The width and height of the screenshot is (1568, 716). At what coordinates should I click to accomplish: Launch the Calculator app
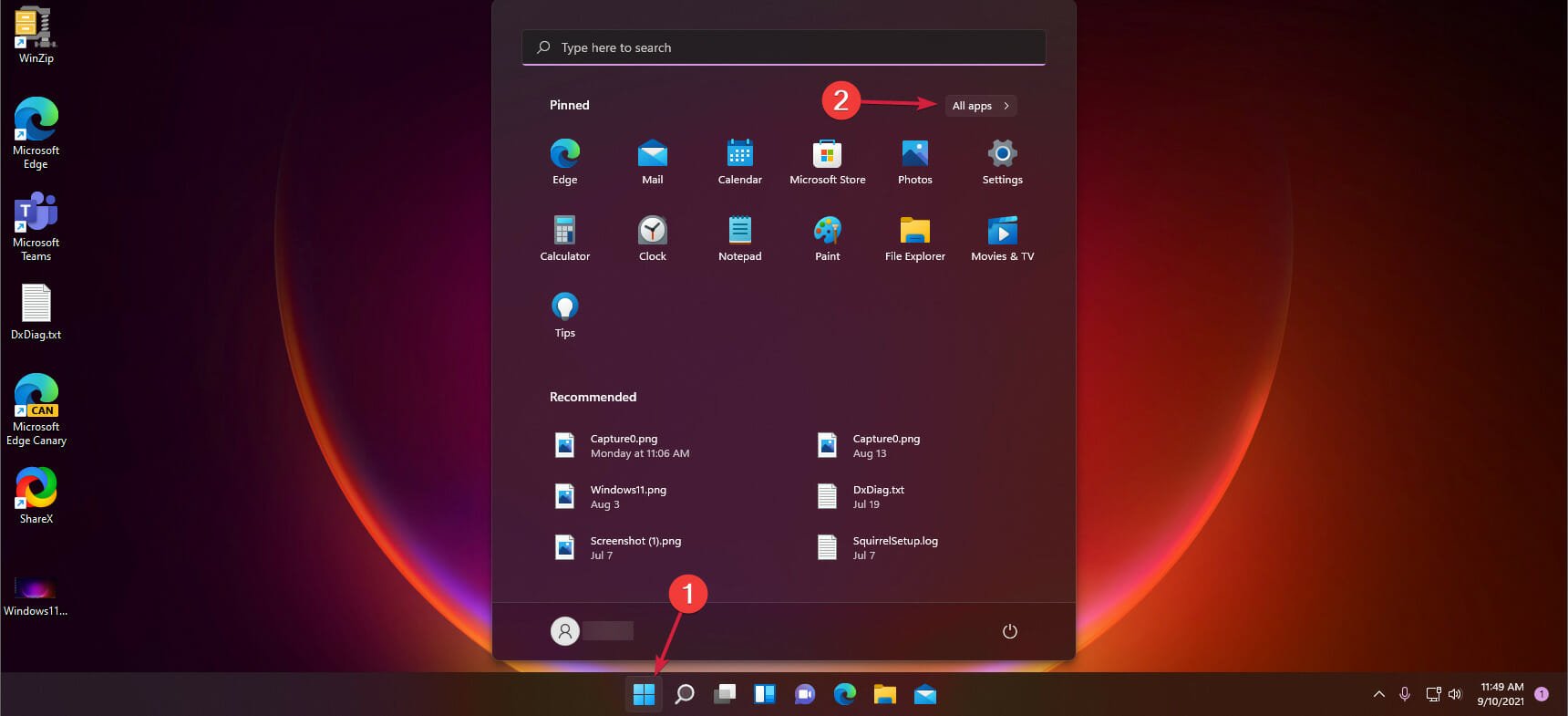click(565, 238)
